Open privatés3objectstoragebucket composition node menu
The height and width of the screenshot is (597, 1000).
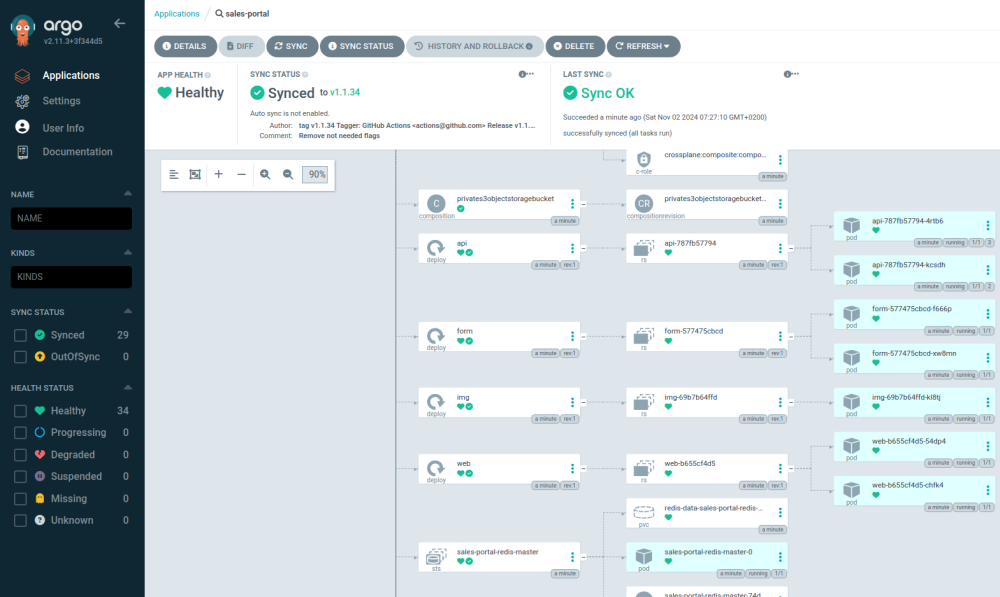[x=572, y=203]
